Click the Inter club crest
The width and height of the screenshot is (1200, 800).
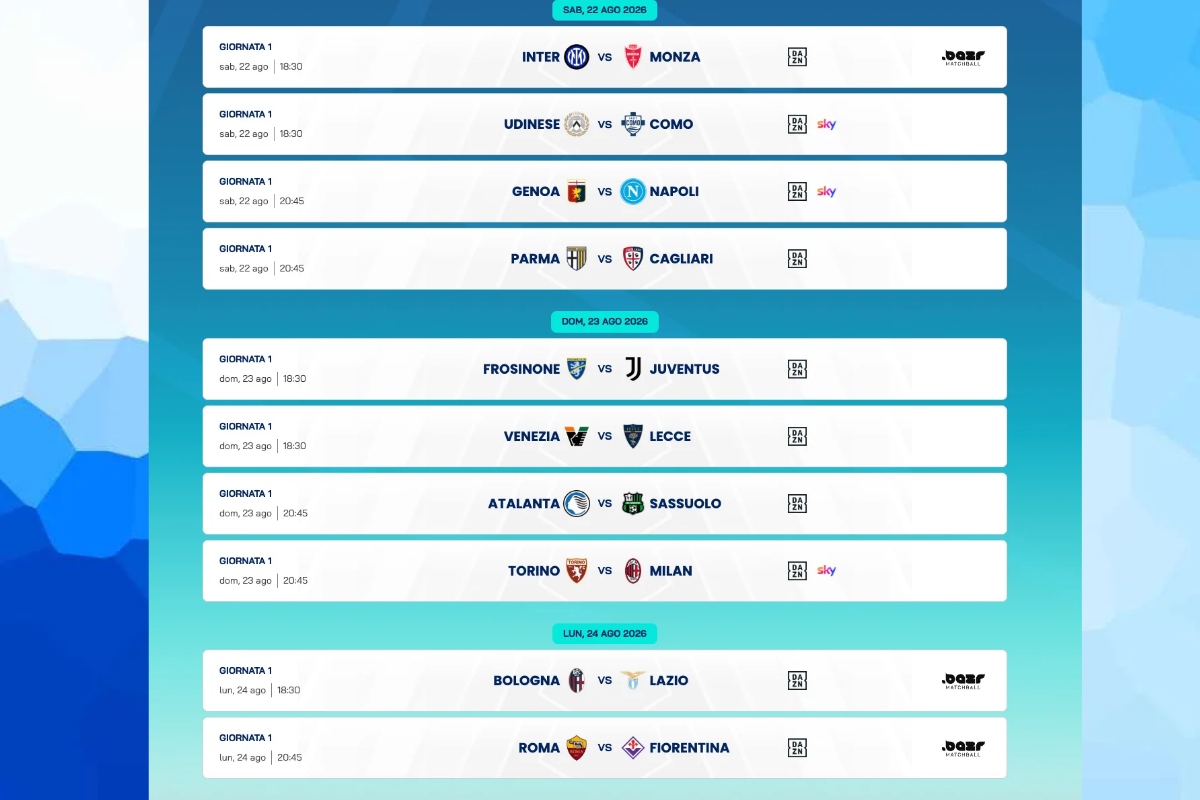[x=577, y=57]
